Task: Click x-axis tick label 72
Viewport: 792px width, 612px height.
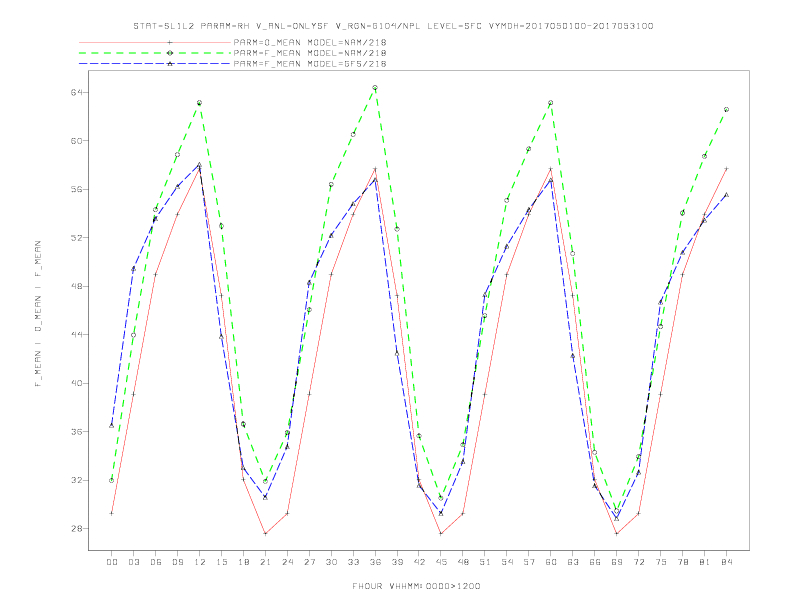Action: point(639,562)
